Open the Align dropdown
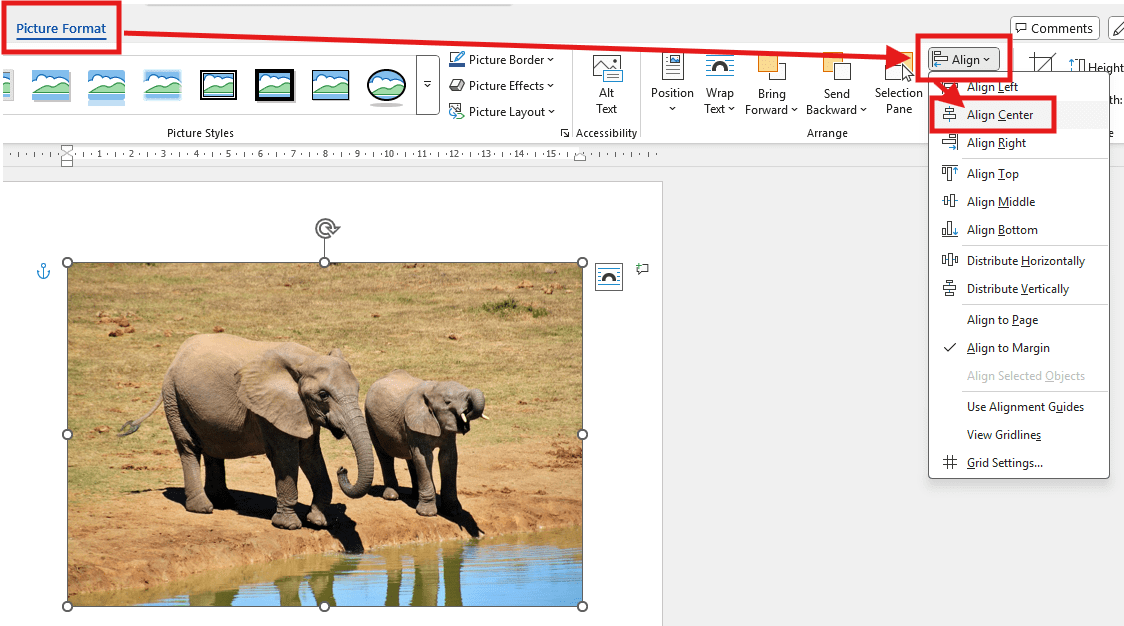 963,58
